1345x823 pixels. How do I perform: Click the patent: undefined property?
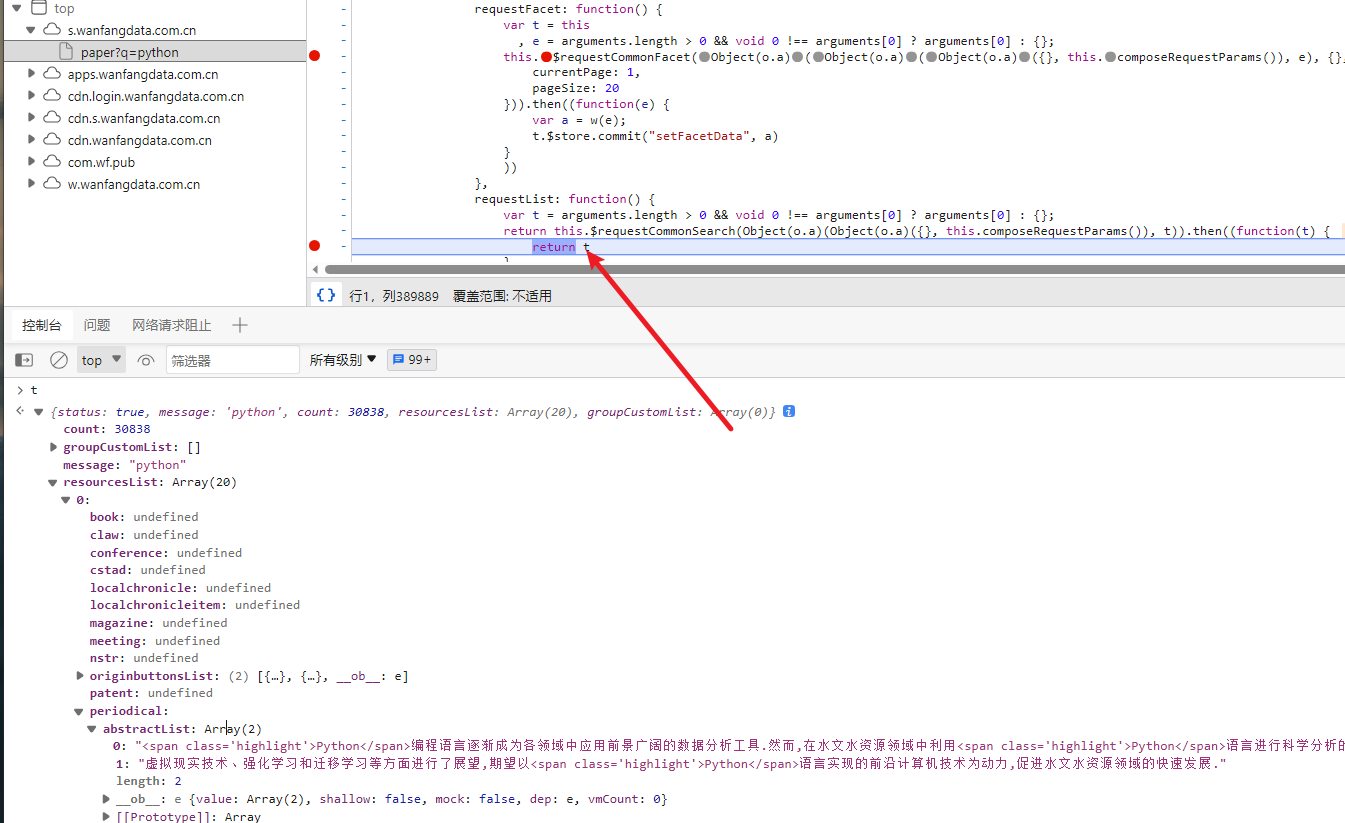point(151,693)
